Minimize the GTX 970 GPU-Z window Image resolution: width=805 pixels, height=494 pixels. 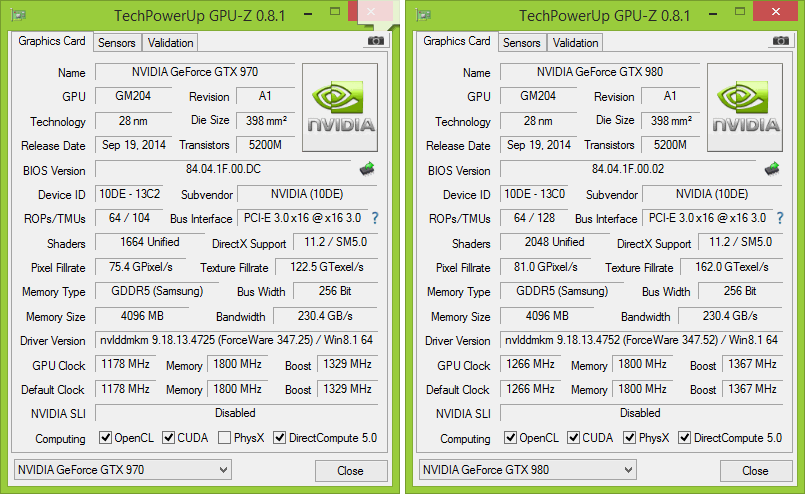pos(308,13)
